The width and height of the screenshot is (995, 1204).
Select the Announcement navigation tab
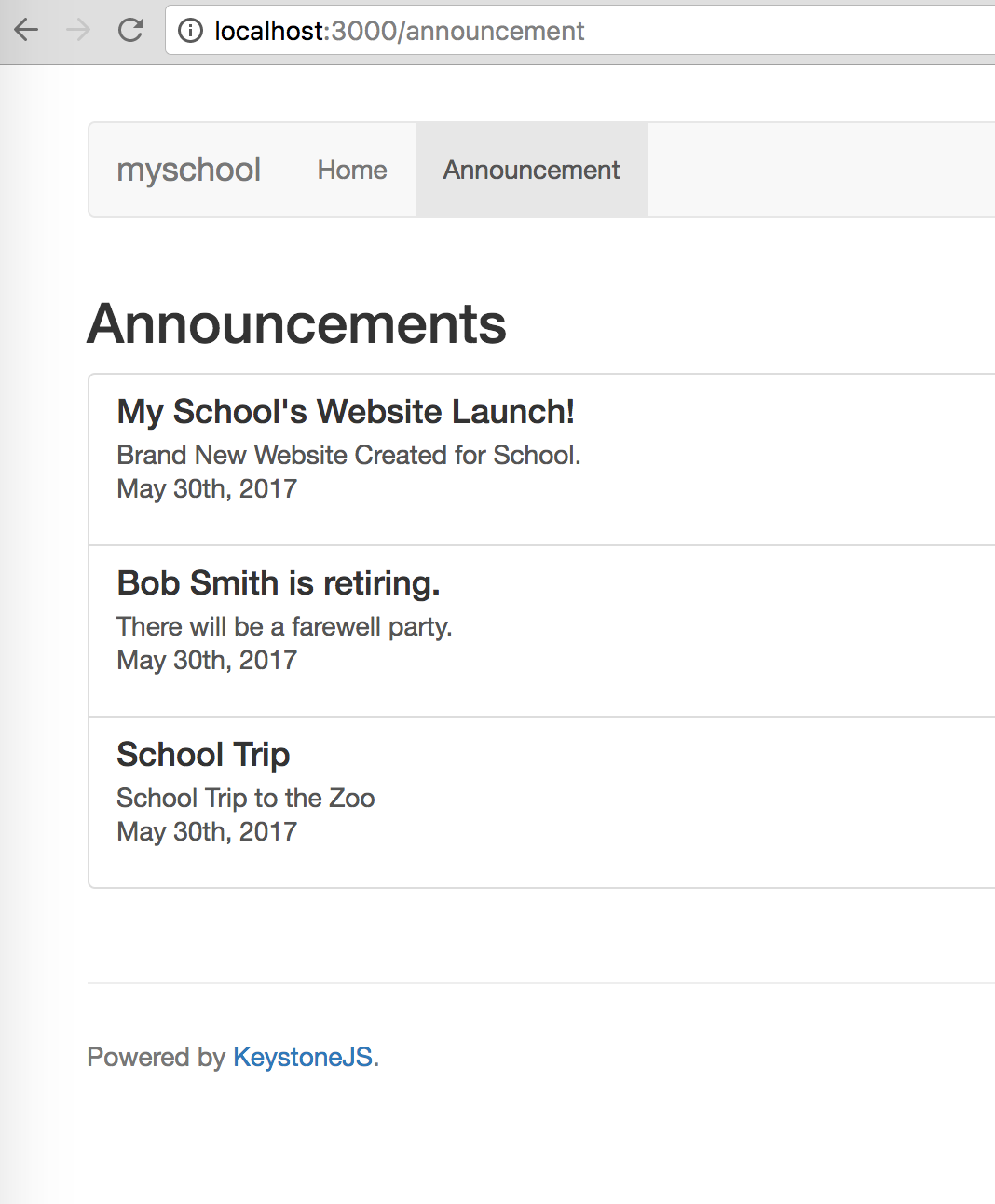point(531,170)
